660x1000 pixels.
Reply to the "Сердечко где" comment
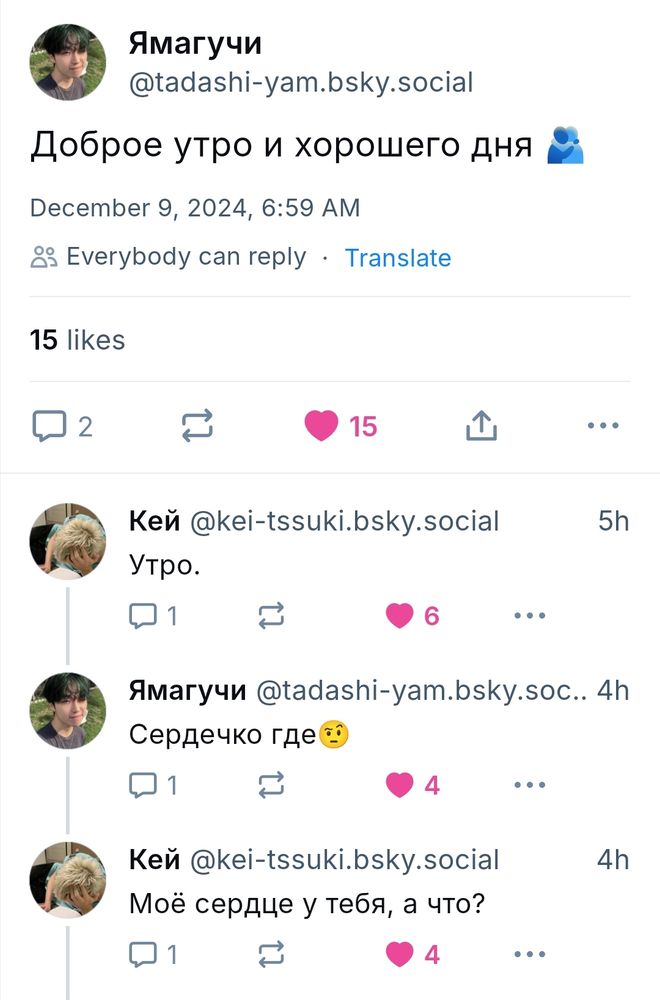point(144,786)
